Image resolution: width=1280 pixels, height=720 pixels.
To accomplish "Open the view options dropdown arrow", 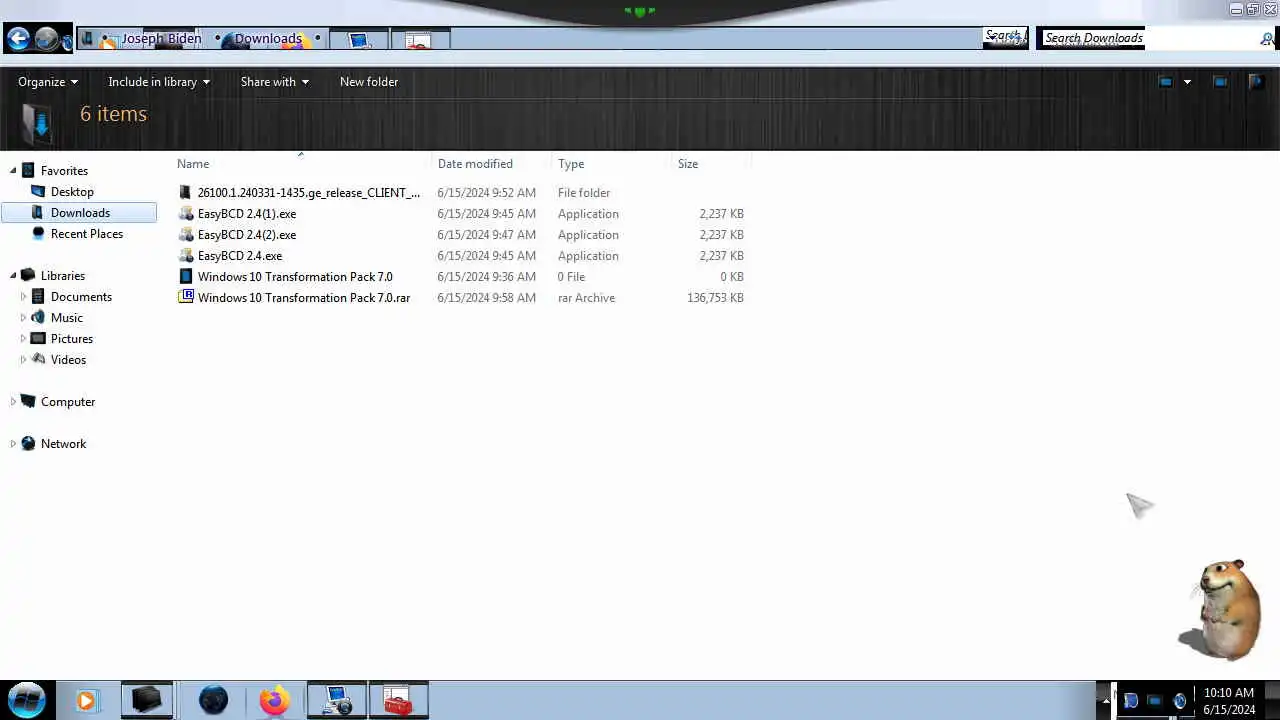I will [x=1187, y=82].
